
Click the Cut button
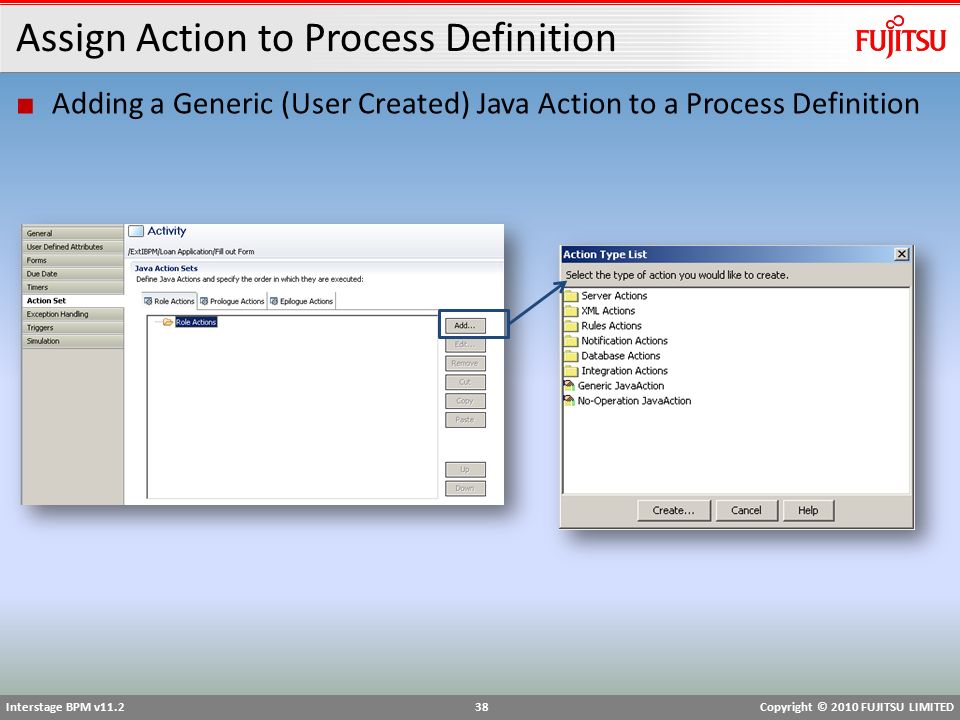point(465,382)
